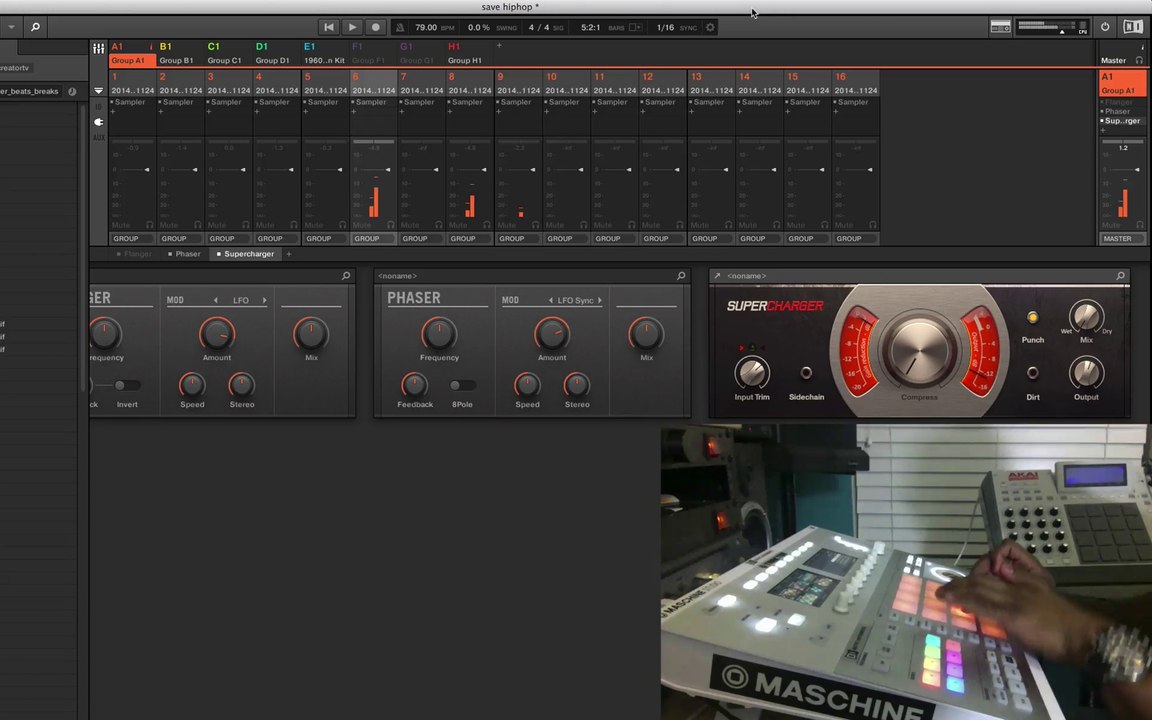The image size is (1152, 720).
Task: Add plug-in plus under Sampler on channel 1
Action: coord(112,112)
